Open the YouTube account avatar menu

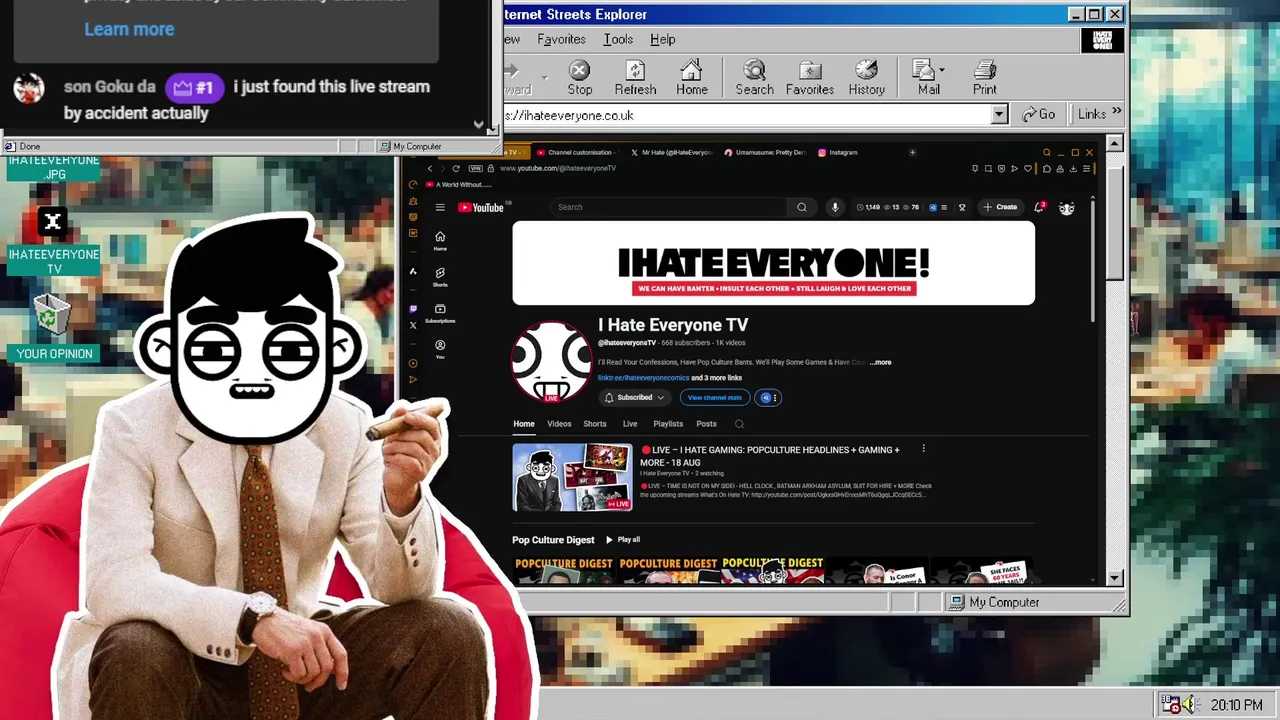pos(1067,208)
